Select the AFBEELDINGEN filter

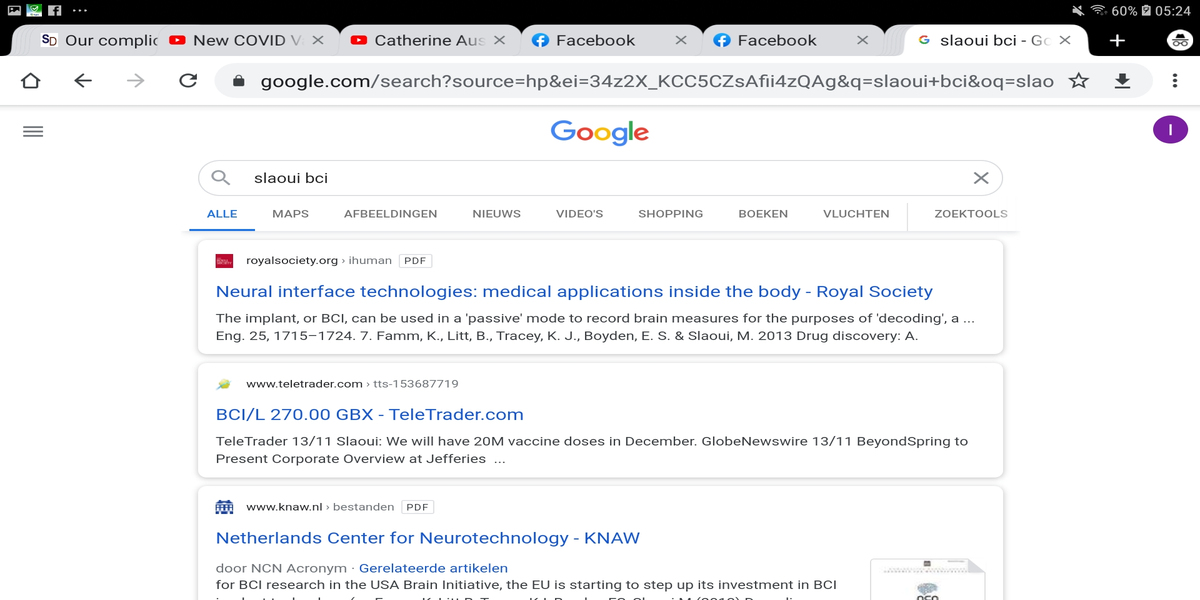(x=390, y=213)
